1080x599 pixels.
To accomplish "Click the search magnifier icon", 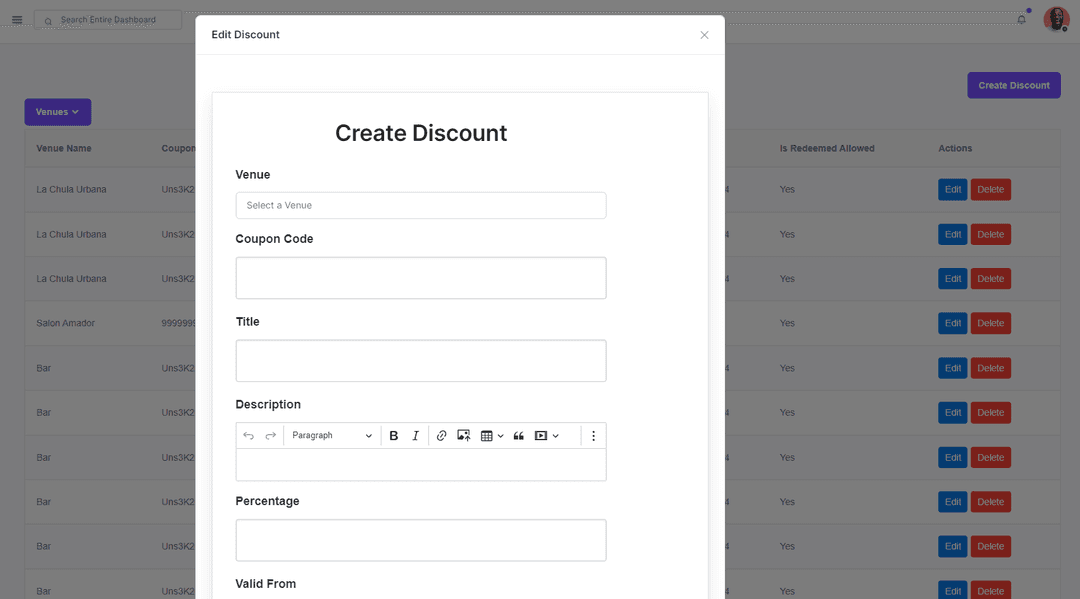I will point(48,21).
